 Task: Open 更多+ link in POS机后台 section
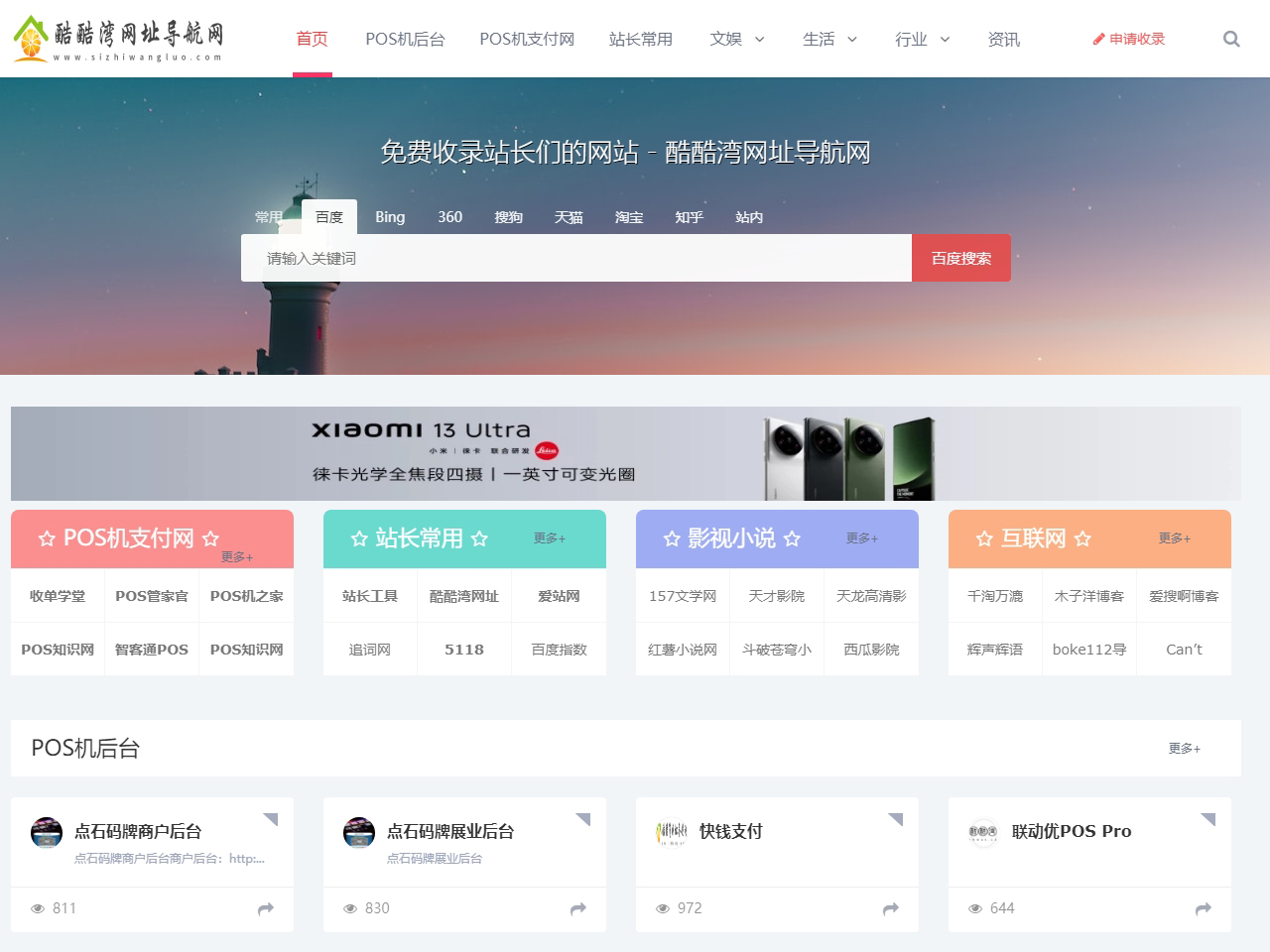[1184, 750]
